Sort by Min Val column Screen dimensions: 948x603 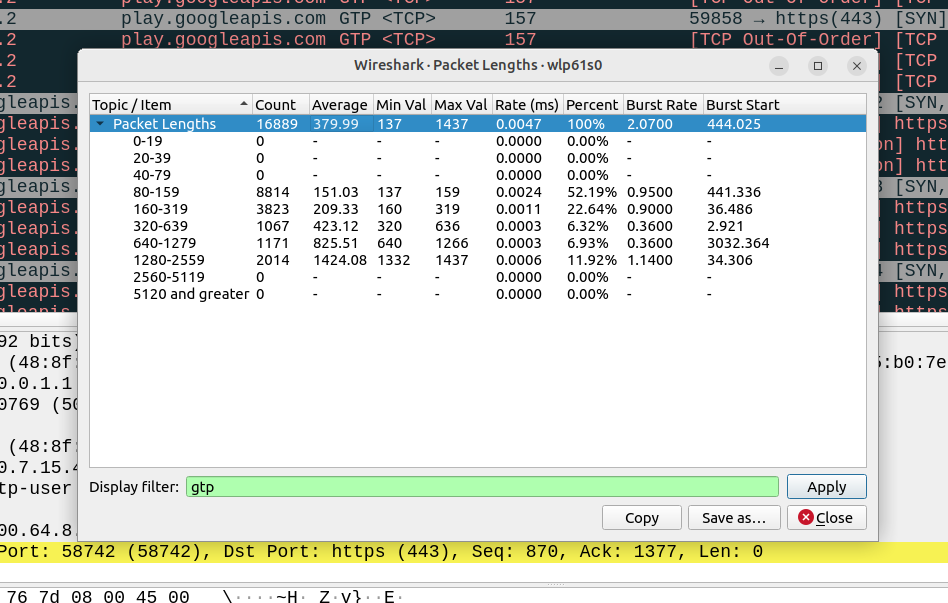(402, 105)
